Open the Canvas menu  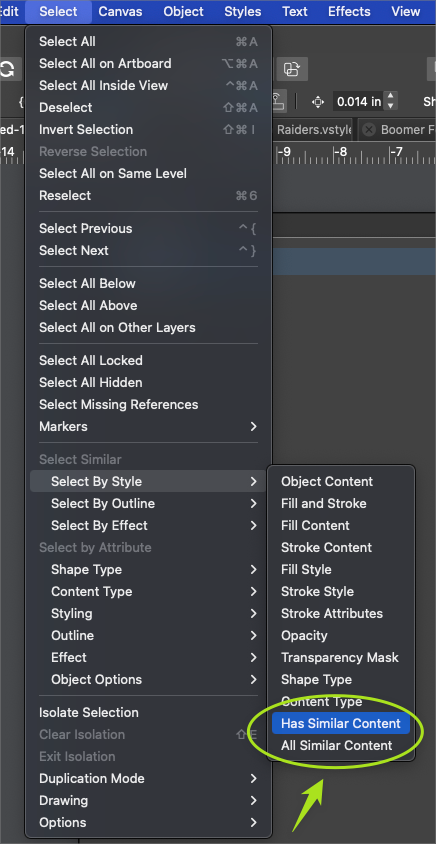point(120,11)
